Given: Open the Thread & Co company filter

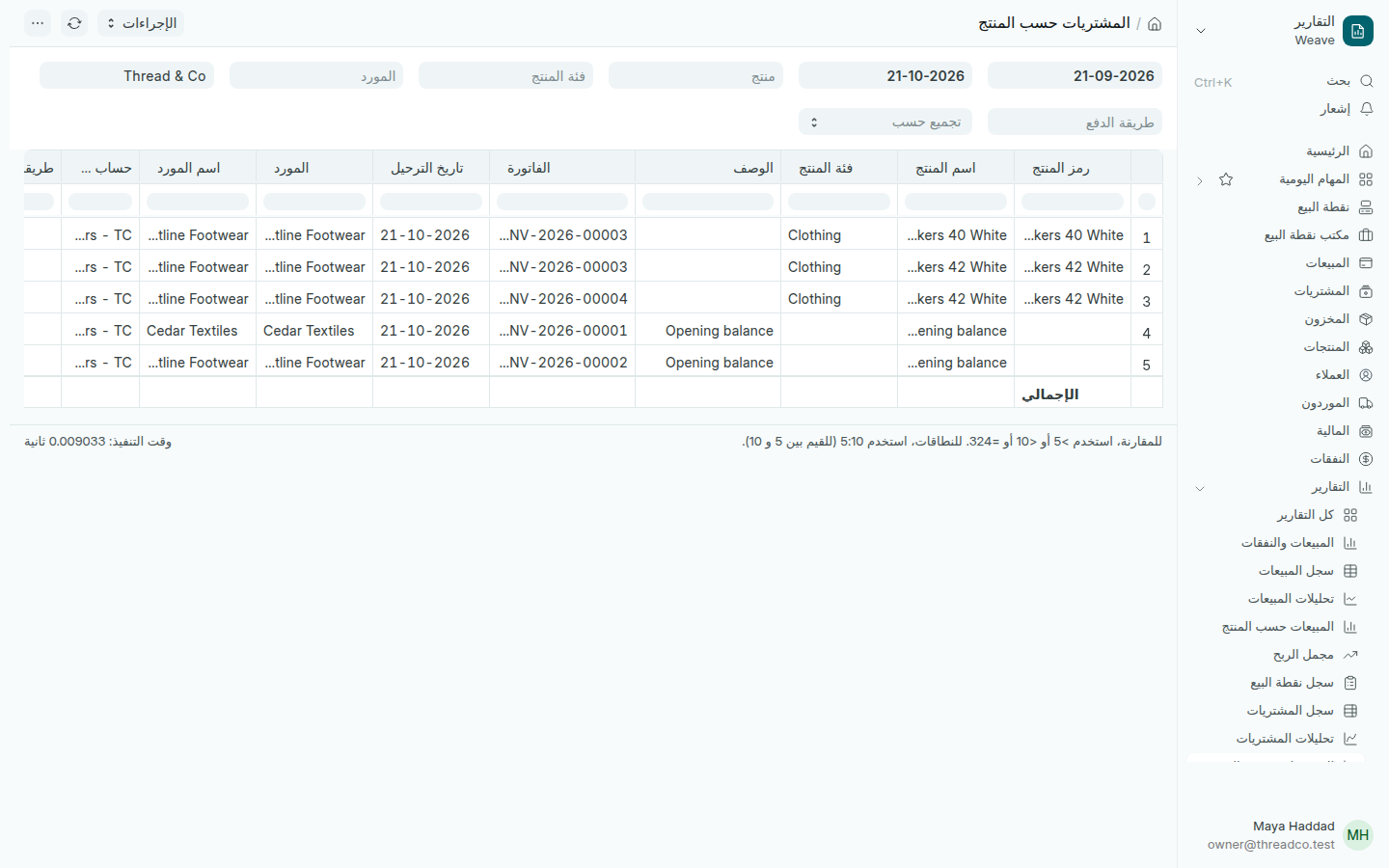Looking at the screenshot, I should coord(126,76).
